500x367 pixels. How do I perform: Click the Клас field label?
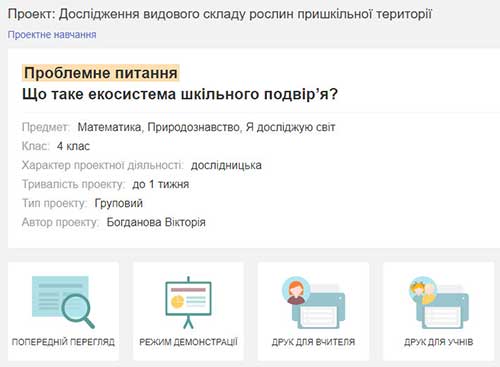coord(36,146)
